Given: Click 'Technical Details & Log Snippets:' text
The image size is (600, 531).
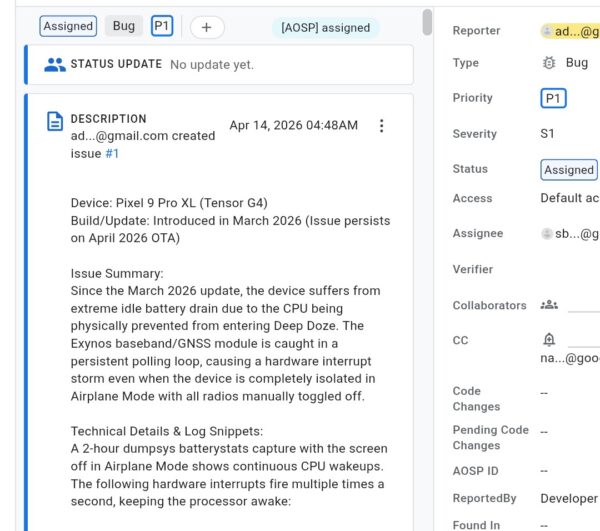Looking at the screenshot, I should click(x=167, y=431).
